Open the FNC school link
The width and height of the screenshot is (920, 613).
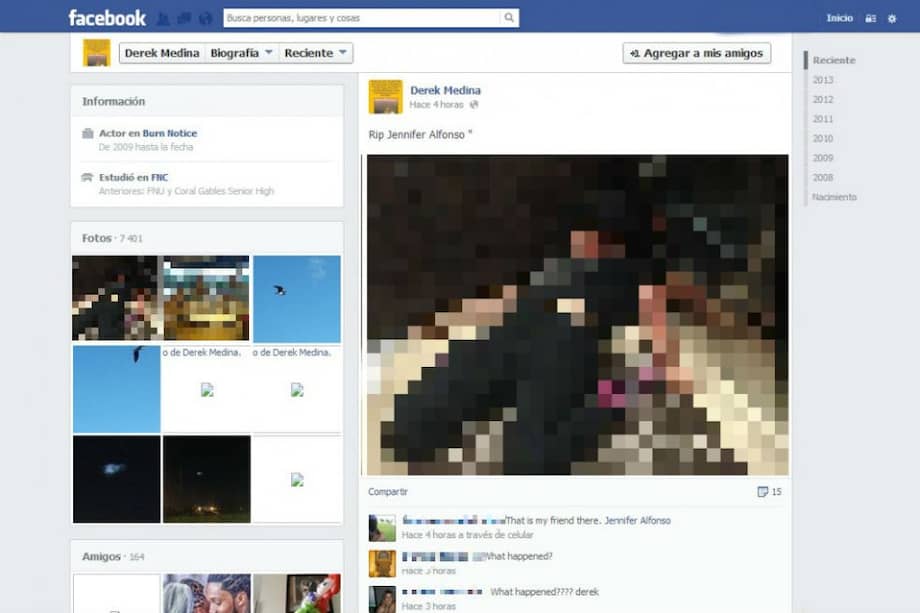pos(160,177)
